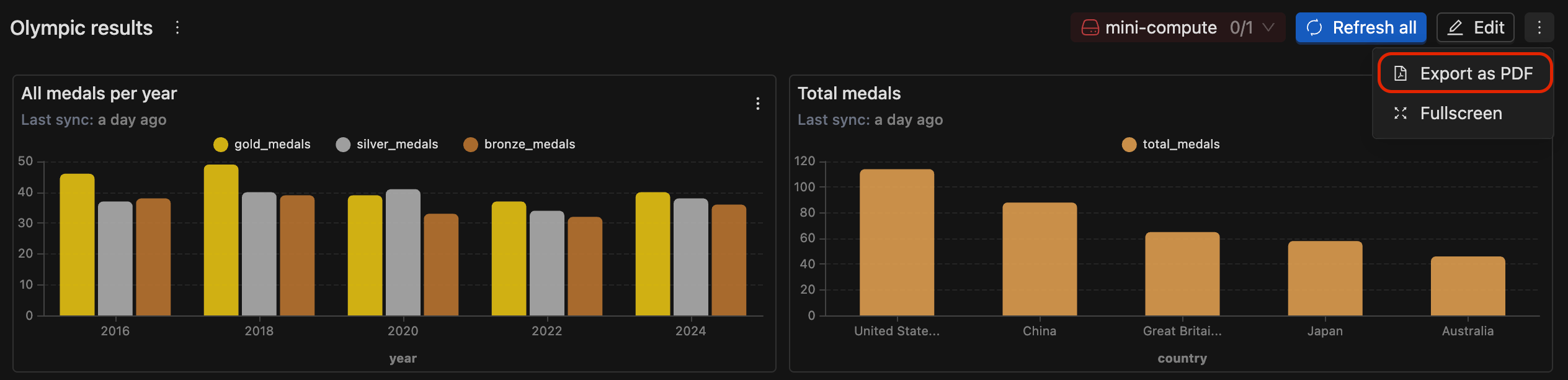Image resolution: width=1568 pixels, height=380 pixels.
Task: Toggle gold_medals series in legend
Action: 262,145
